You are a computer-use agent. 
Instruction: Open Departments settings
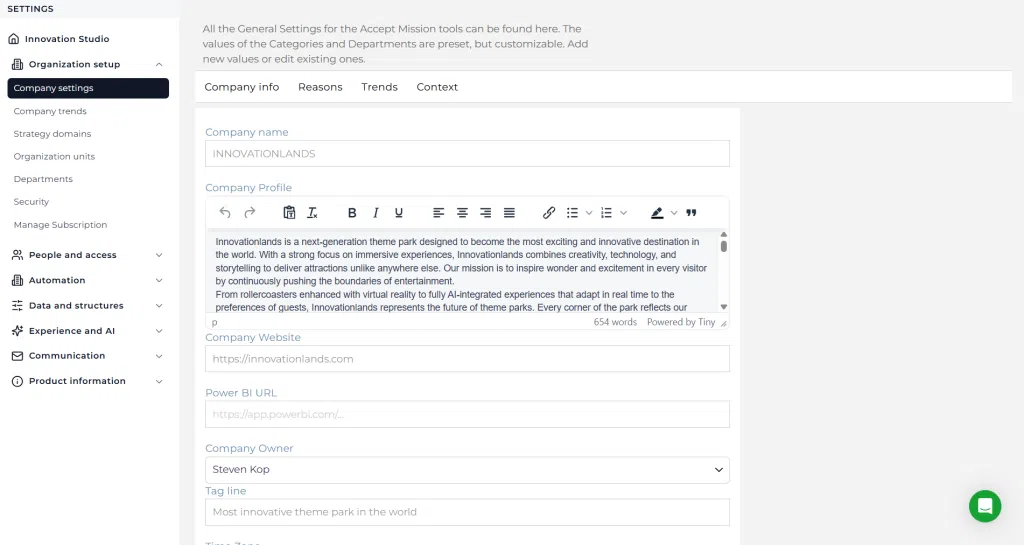43,179
